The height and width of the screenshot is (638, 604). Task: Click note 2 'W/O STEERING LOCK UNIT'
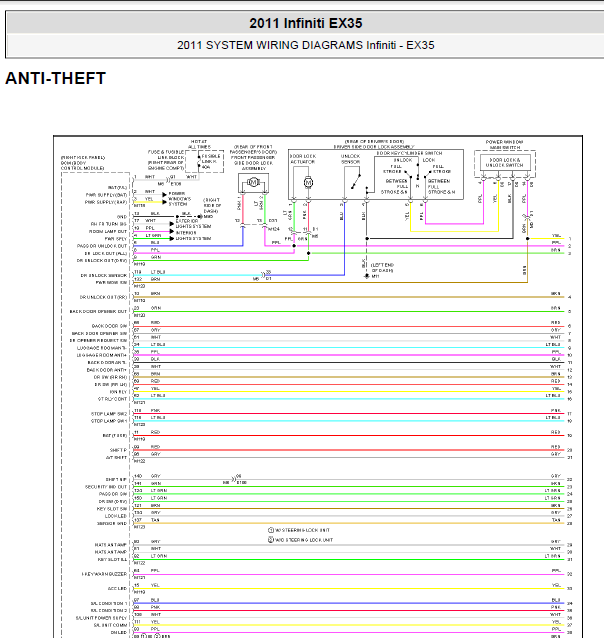pos(300,540)
